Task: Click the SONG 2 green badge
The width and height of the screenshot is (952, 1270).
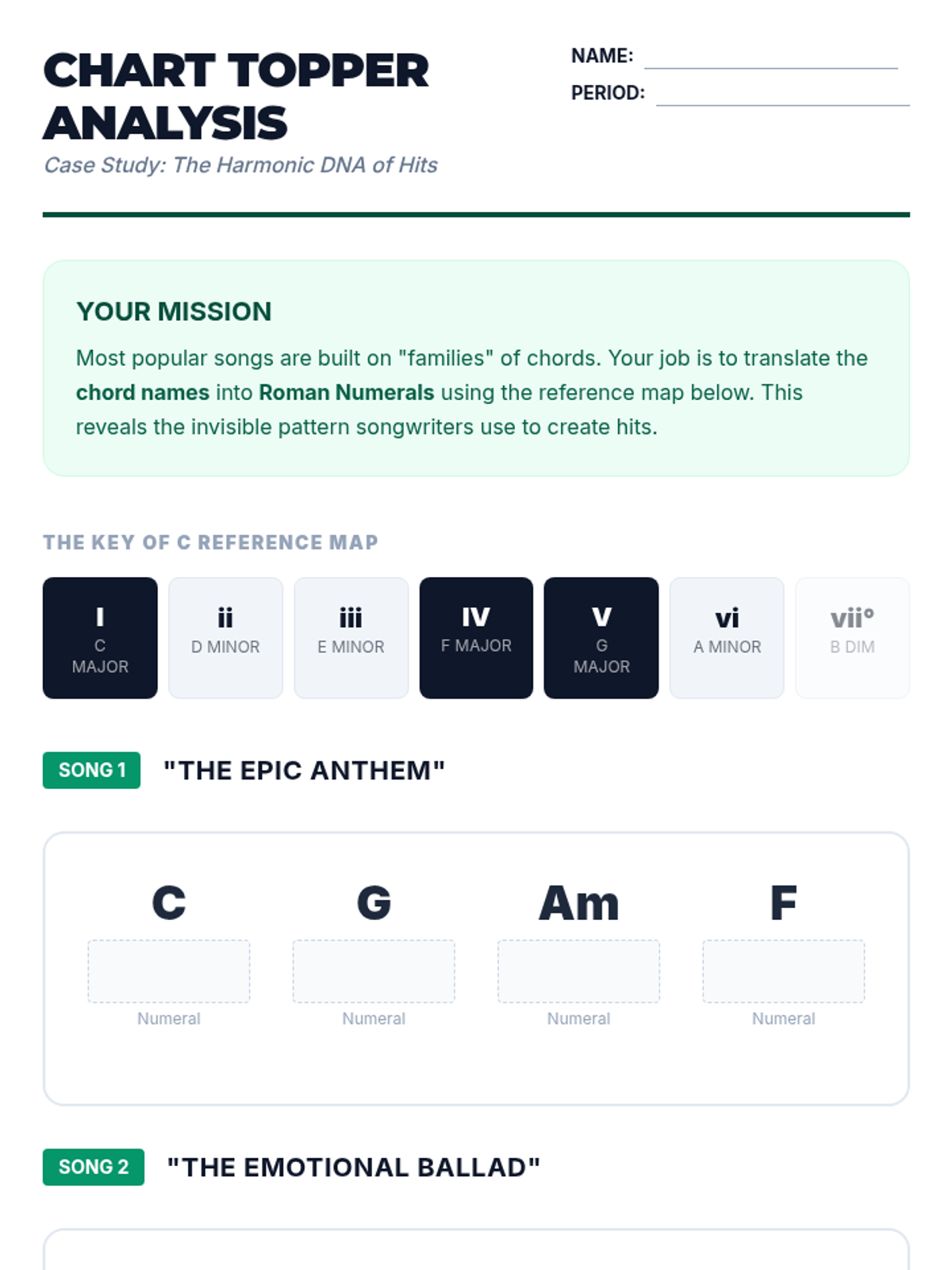Action: click(94, 1167)
